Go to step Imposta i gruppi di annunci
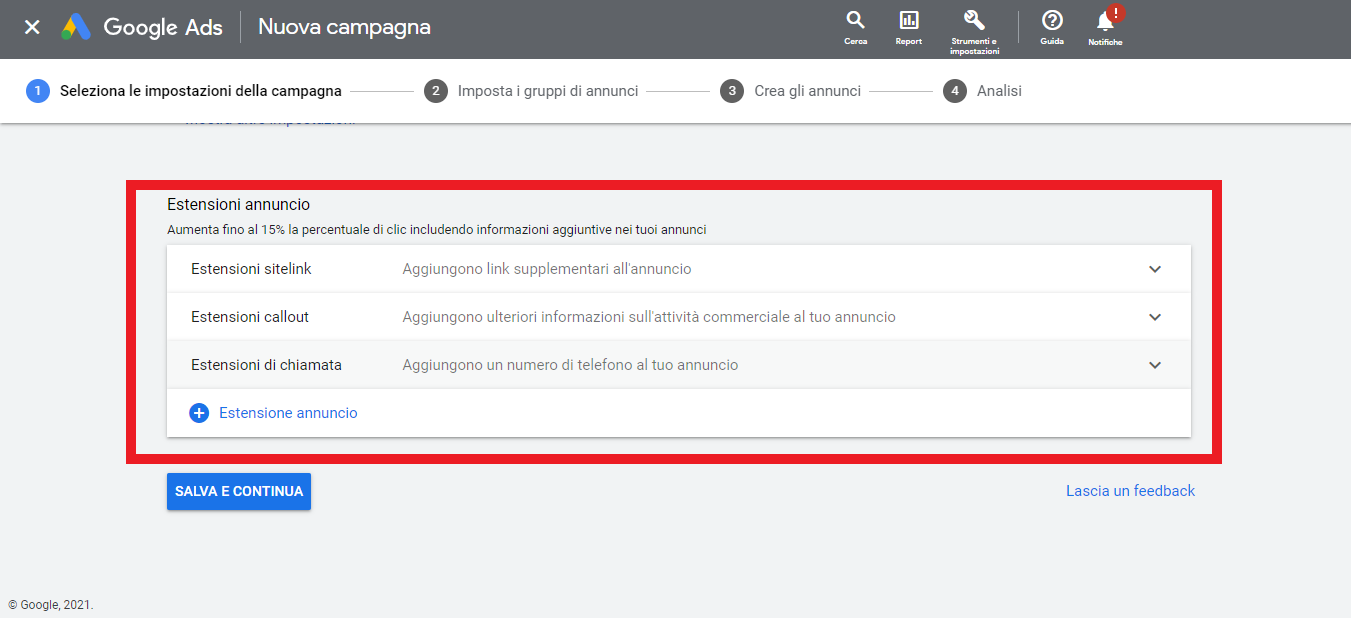1351x618 pixels. (547, 91)
